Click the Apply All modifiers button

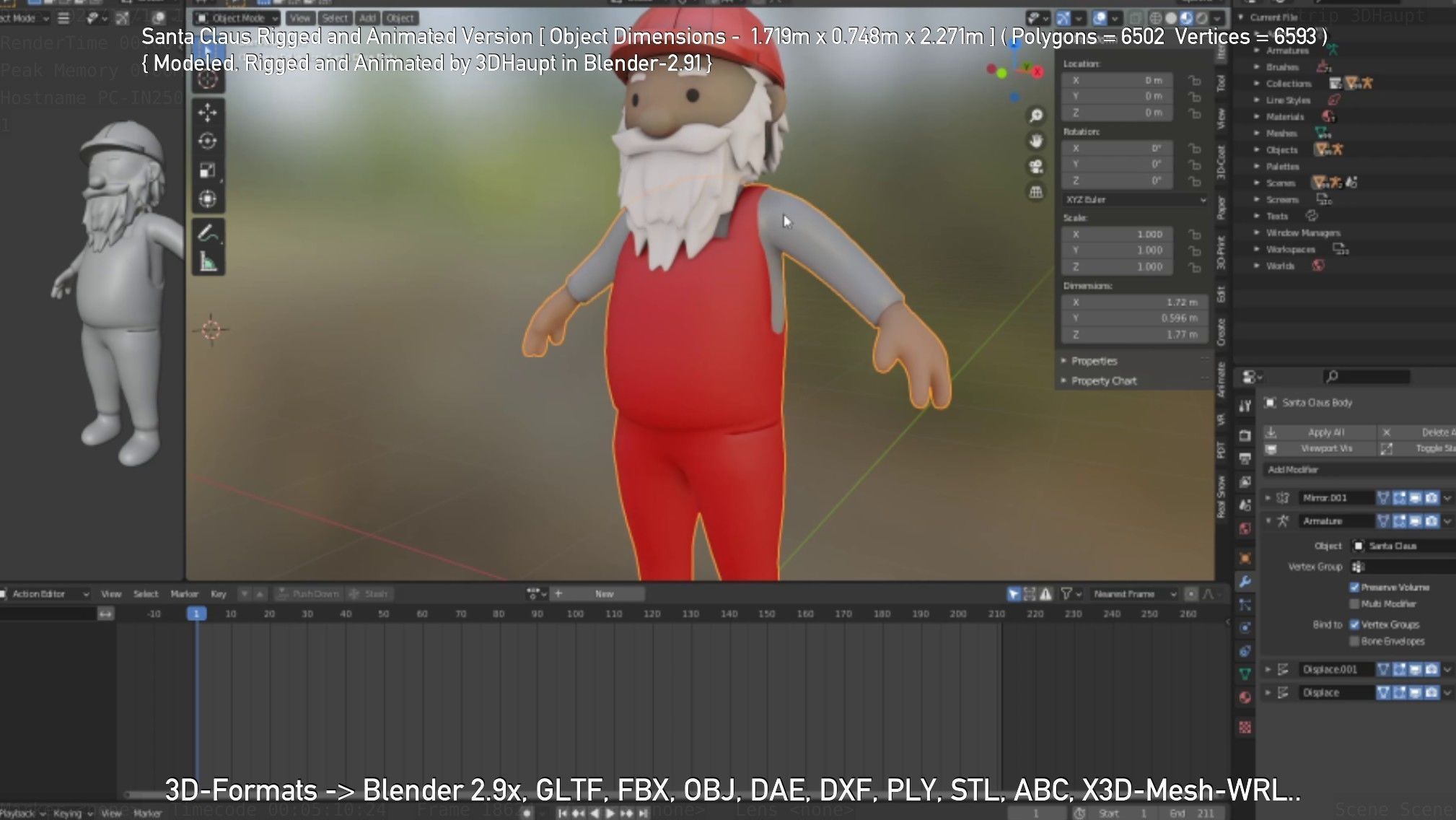pos(1319,432)
